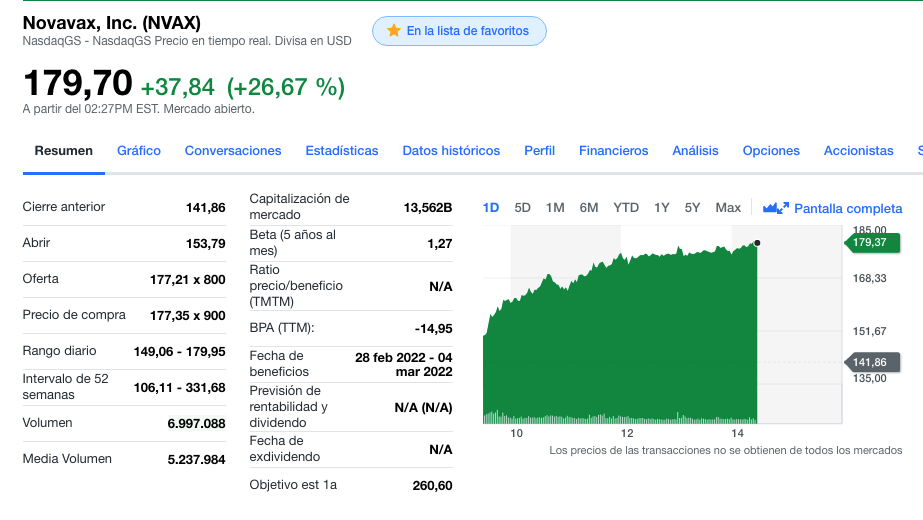The image size is (923, 520).
Task: Select the 1M chart range
Action: click(555, 208)
